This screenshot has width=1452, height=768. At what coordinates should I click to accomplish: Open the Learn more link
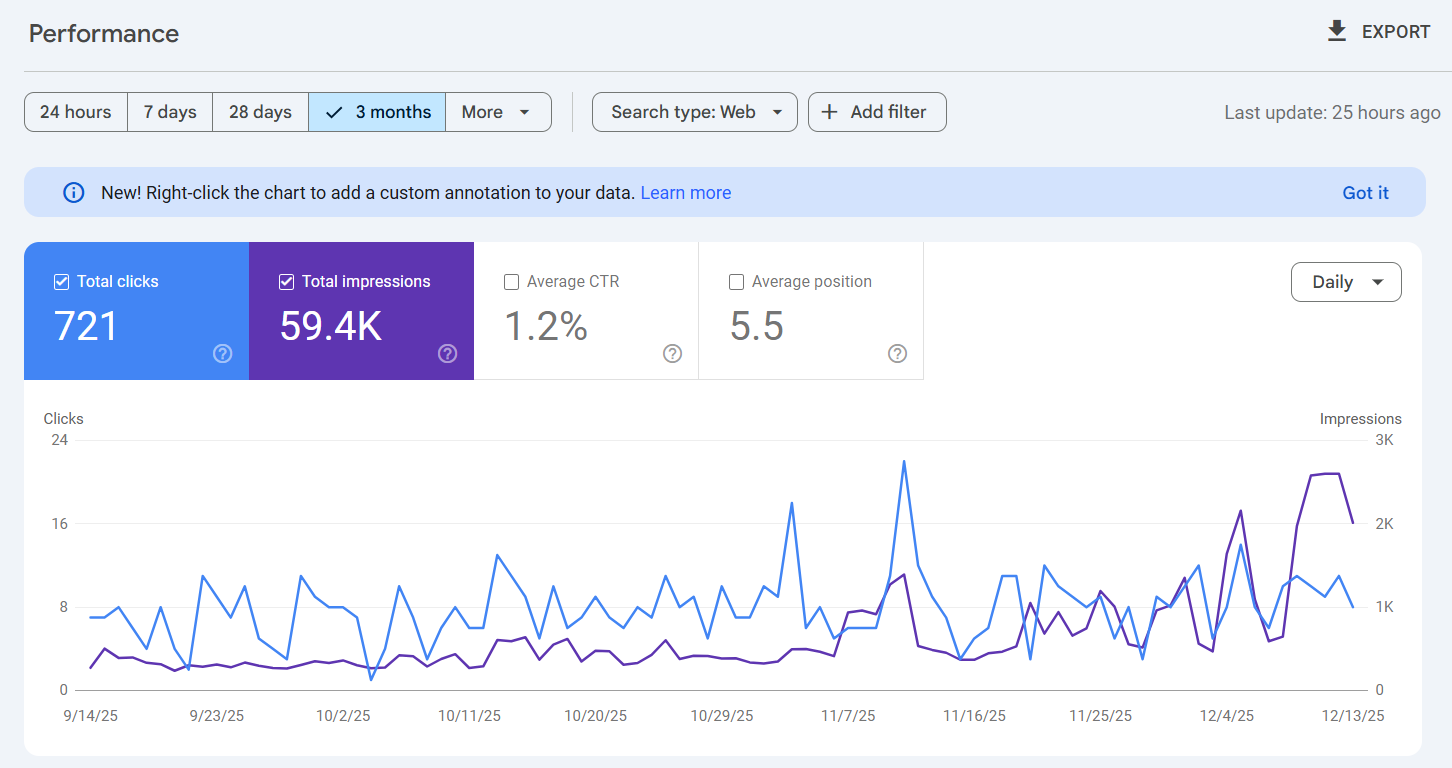tap(685, 193)
